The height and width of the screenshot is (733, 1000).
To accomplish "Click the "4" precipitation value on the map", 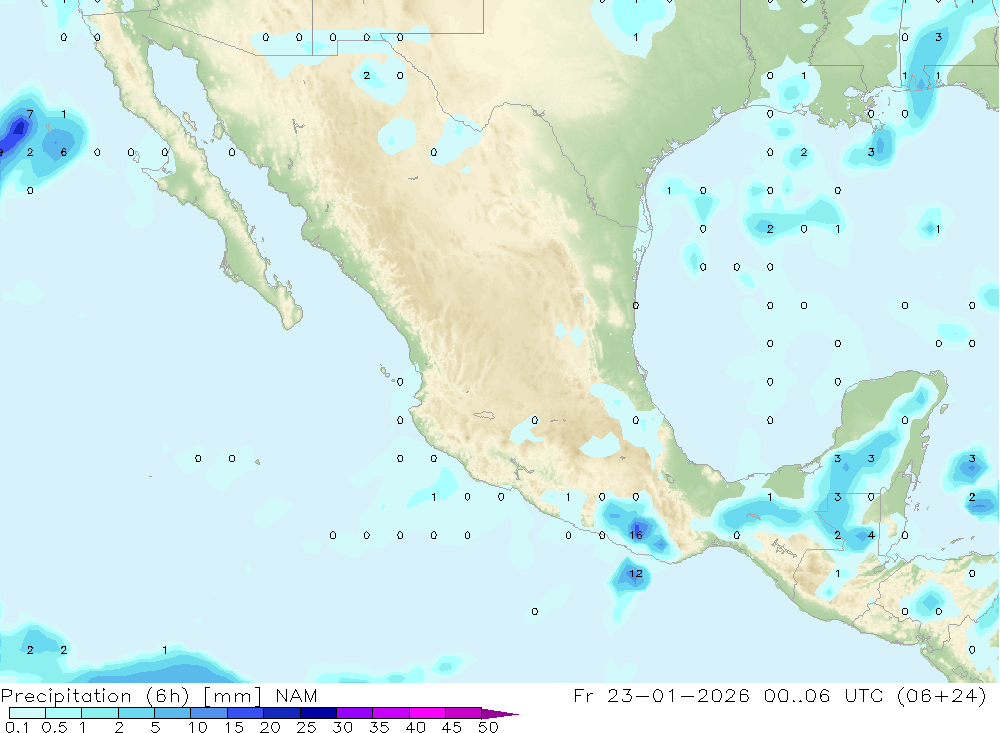I will (871, 535).
